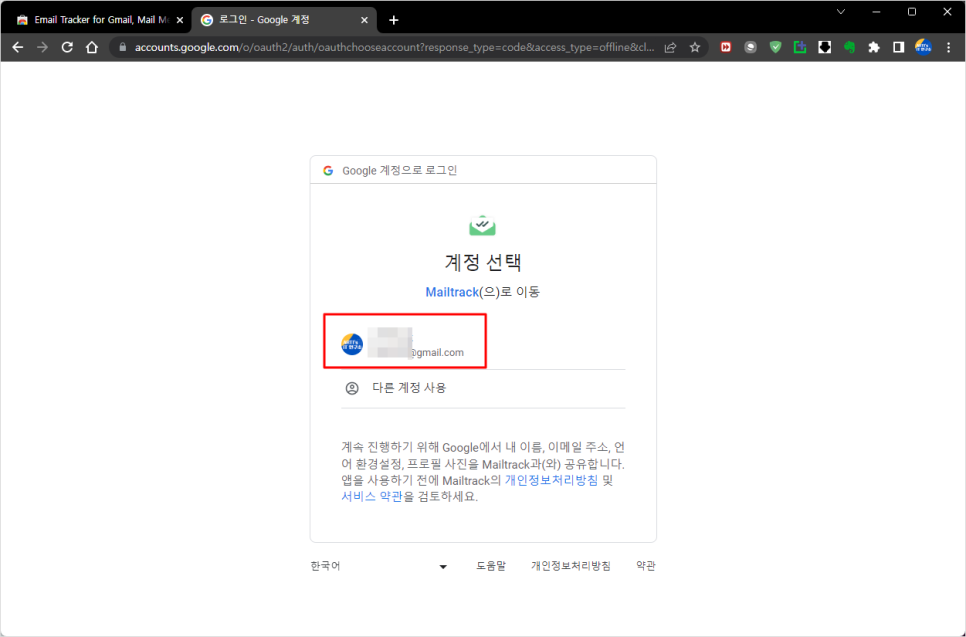966x637 pixels.
Task: Click the Google G logo in dialog header
Action: coord(328,171)
